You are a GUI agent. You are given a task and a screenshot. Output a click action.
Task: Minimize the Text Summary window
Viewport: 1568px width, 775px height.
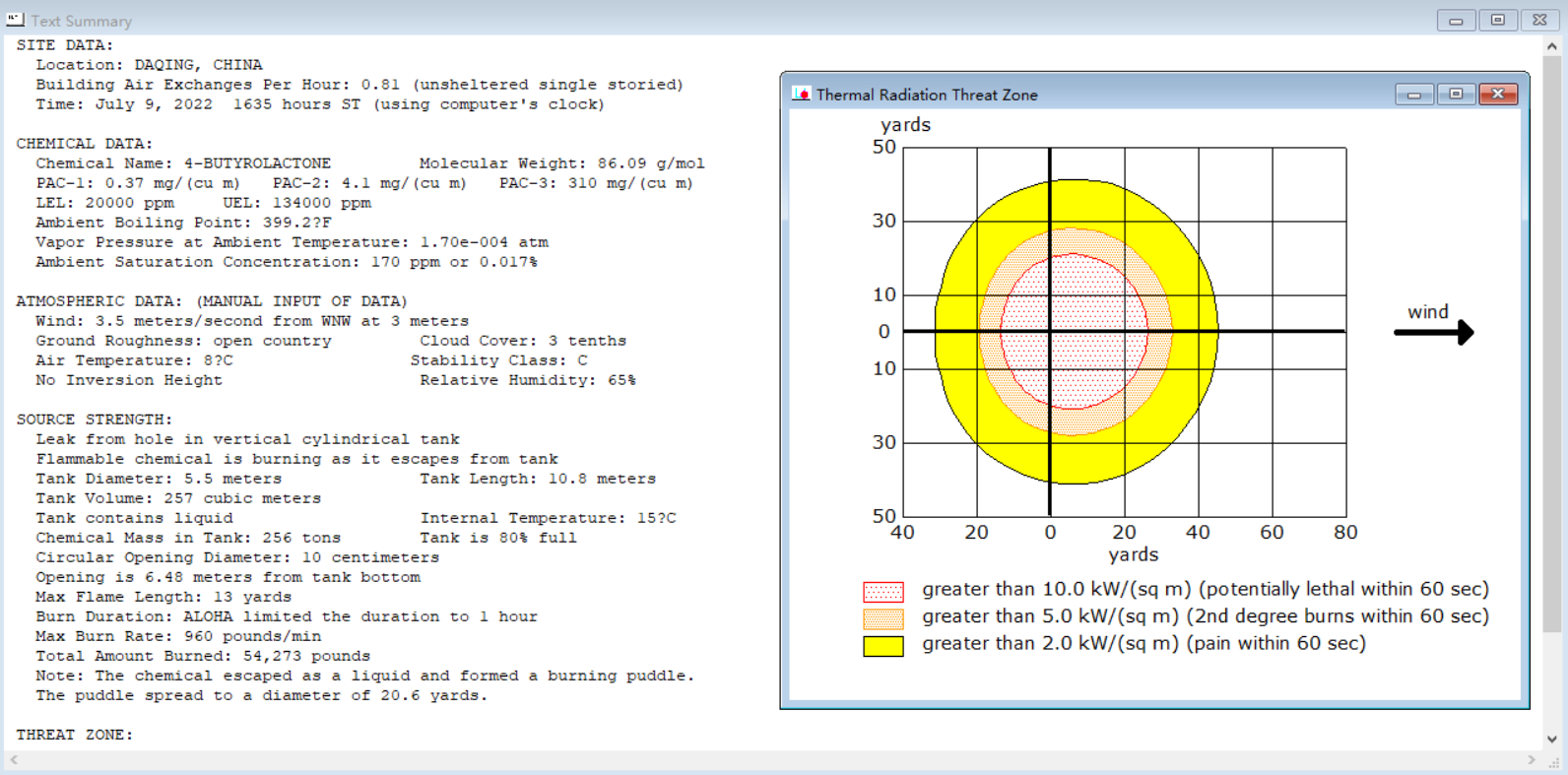point(1456,20)
